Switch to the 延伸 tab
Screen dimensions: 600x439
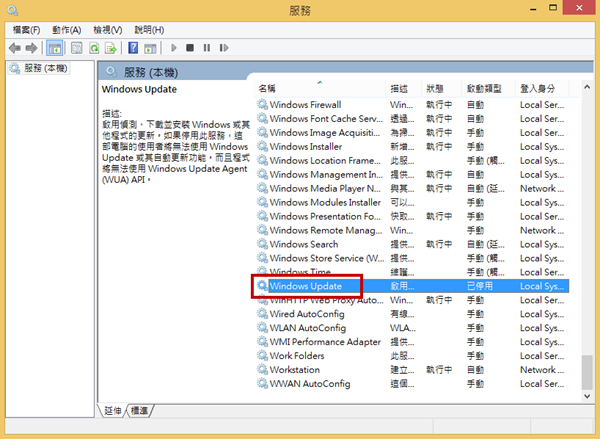point(112,411)
